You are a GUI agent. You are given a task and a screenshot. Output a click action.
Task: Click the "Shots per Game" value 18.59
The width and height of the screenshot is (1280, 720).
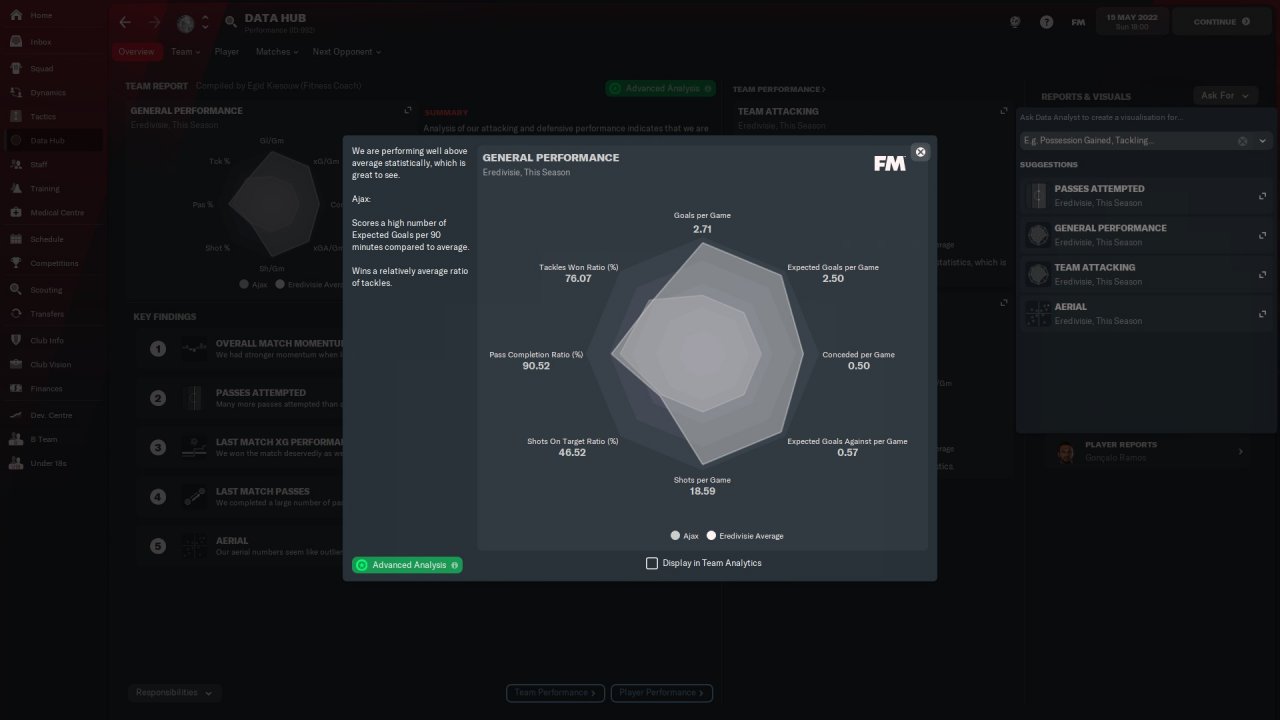(702, 491)
